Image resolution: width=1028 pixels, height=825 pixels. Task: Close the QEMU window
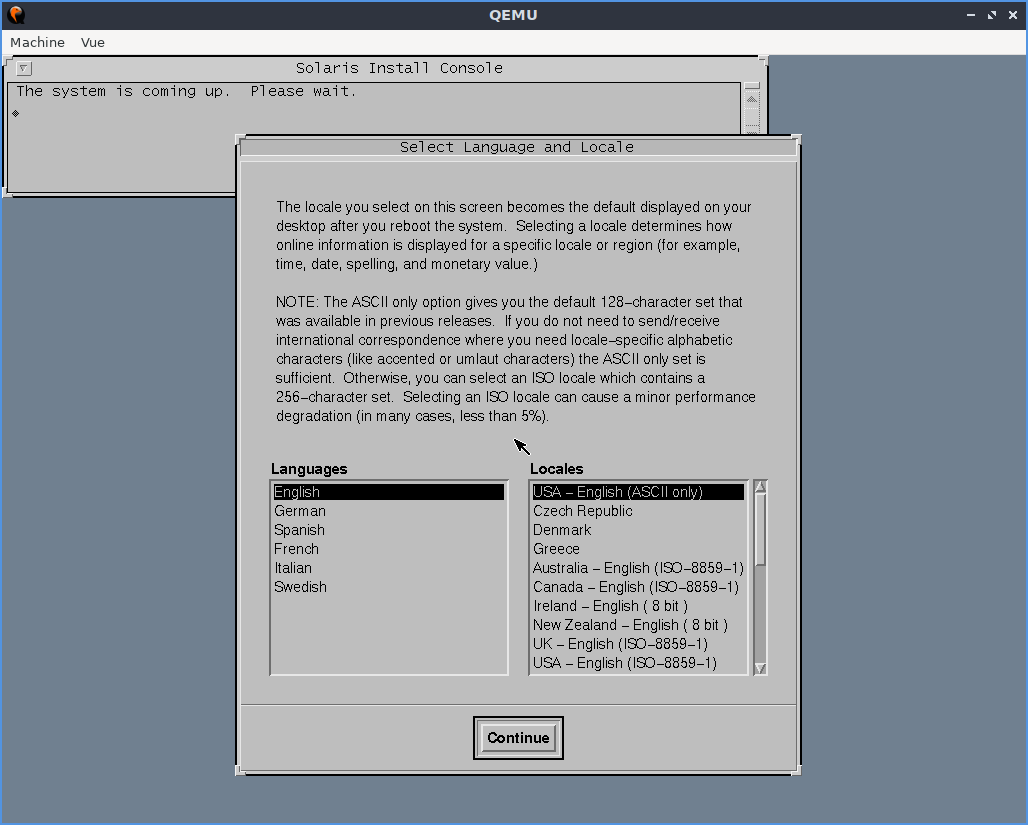(x=1013, y=15)
